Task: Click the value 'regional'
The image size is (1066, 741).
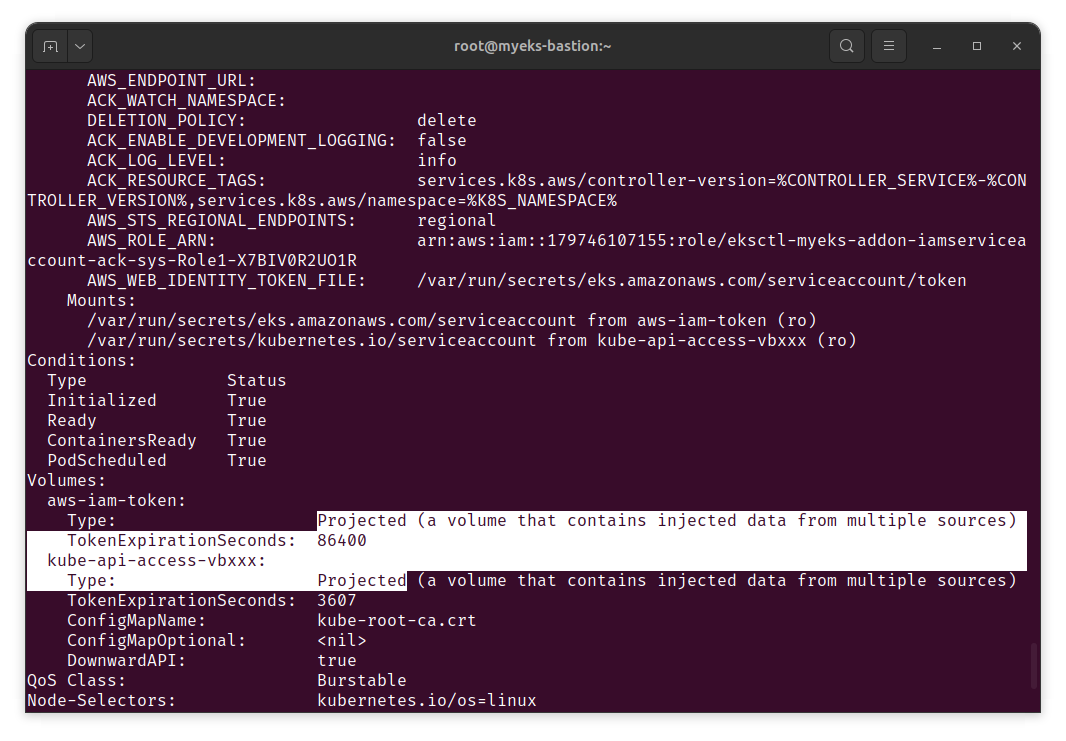Action: [x=457, y=221]
